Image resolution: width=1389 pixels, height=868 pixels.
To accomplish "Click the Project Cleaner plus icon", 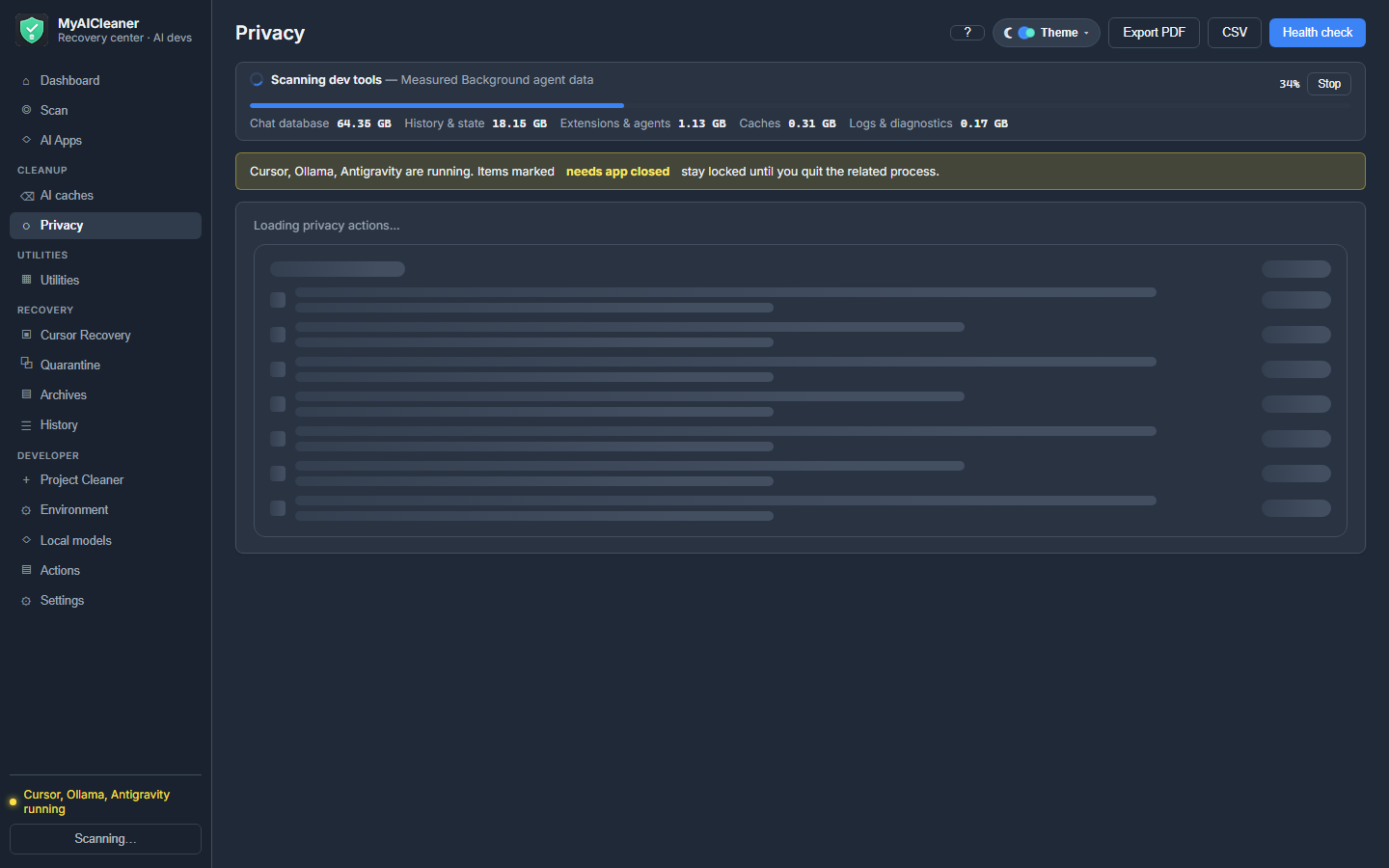I will click(26, 480).
